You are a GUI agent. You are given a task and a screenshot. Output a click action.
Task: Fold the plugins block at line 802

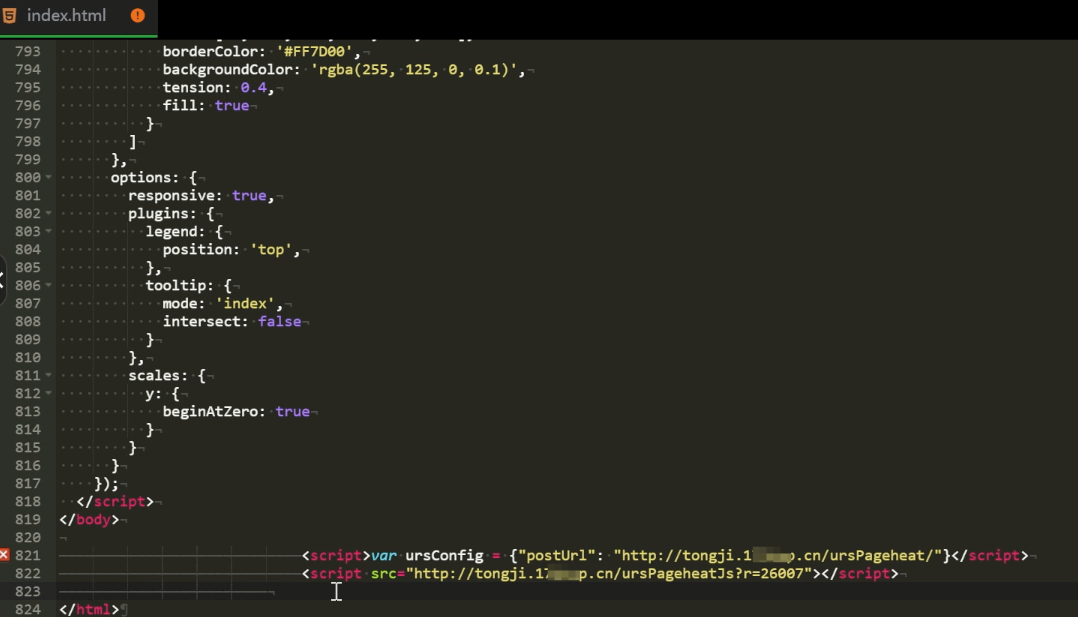[48, 213]
